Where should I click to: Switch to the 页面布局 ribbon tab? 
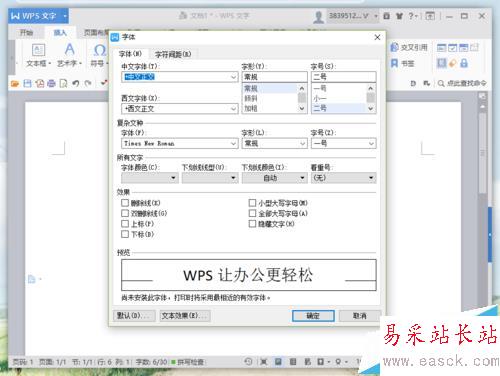[x=95, y=33]
